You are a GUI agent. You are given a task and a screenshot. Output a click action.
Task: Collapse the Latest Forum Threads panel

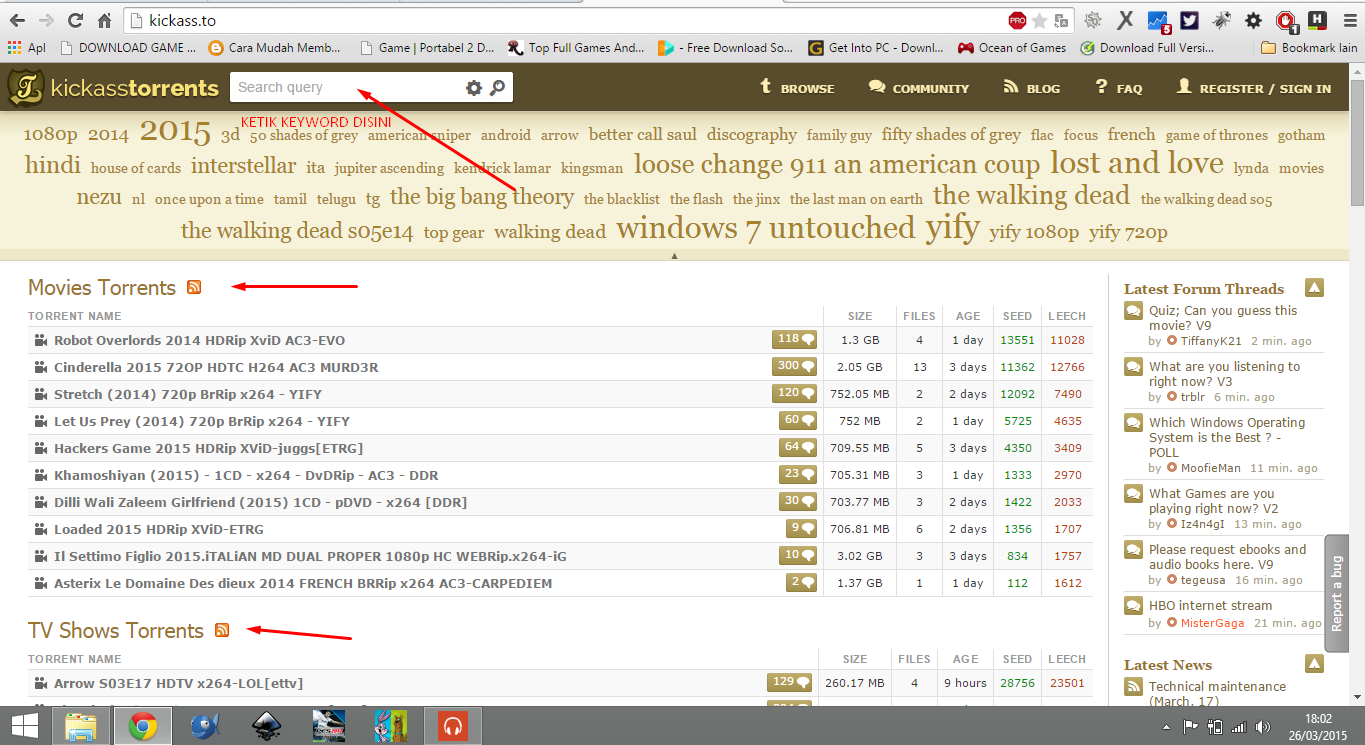point(1315,288)
